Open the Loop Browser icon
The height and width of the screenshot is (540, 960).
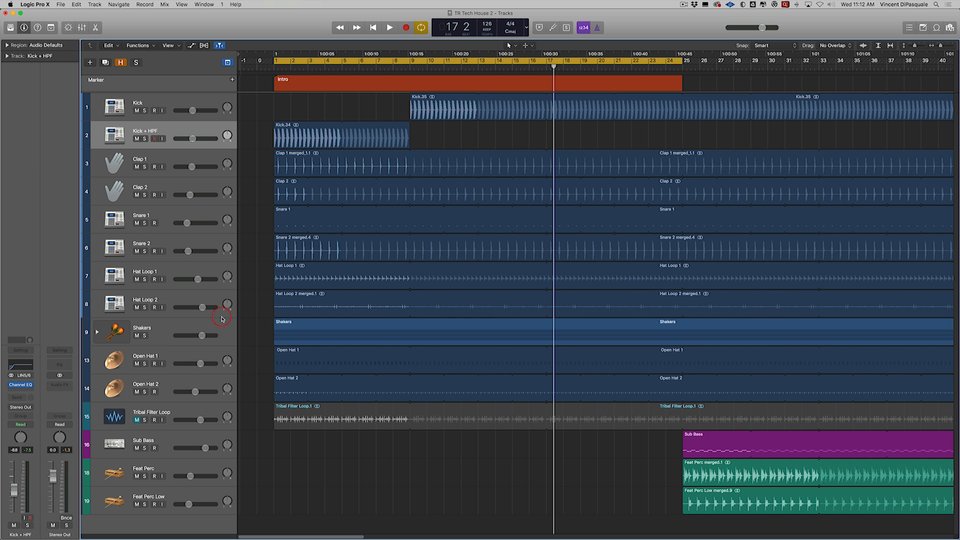click(936, 28)
